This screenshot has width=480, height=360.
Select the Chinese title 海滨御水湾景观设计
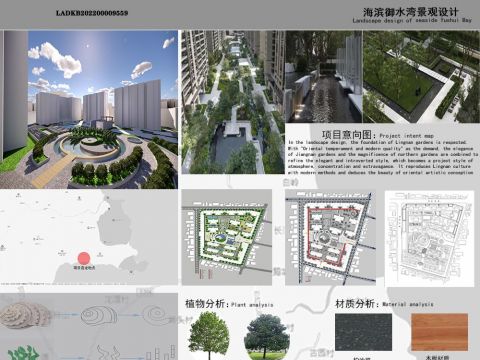(x=411, y=12)
